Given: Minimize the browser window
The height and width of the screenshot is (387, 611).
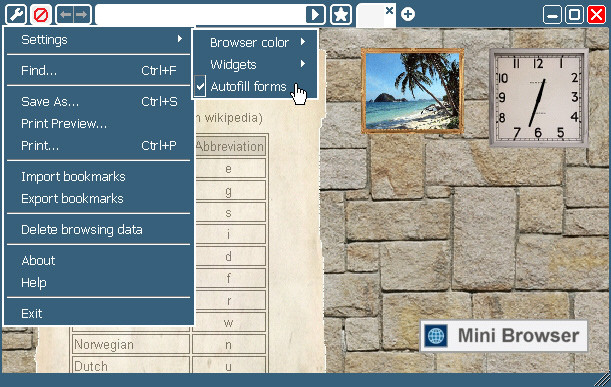Looking at the screenshot, I should pyautogui.click(x=552, y=15).
